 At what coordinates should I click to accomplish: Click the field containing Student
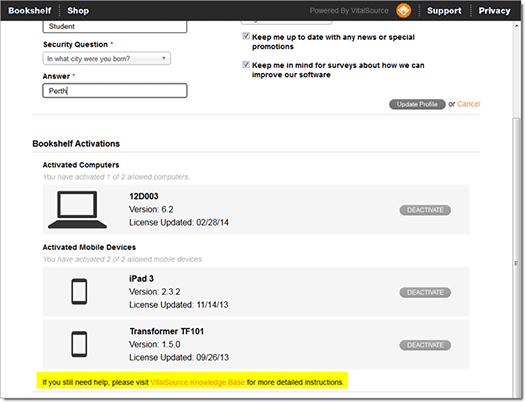pos(115,27)
